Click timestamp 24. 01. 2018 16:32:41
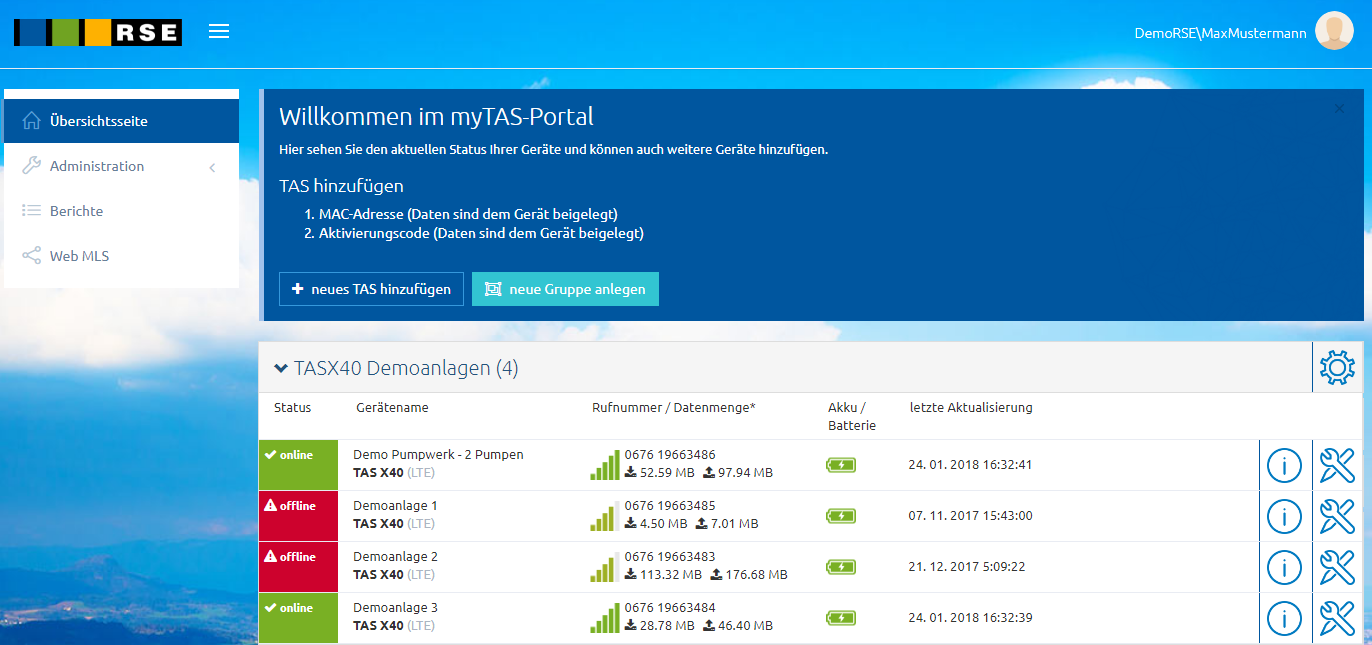1372x645 pixels. [x=970, y=465]
